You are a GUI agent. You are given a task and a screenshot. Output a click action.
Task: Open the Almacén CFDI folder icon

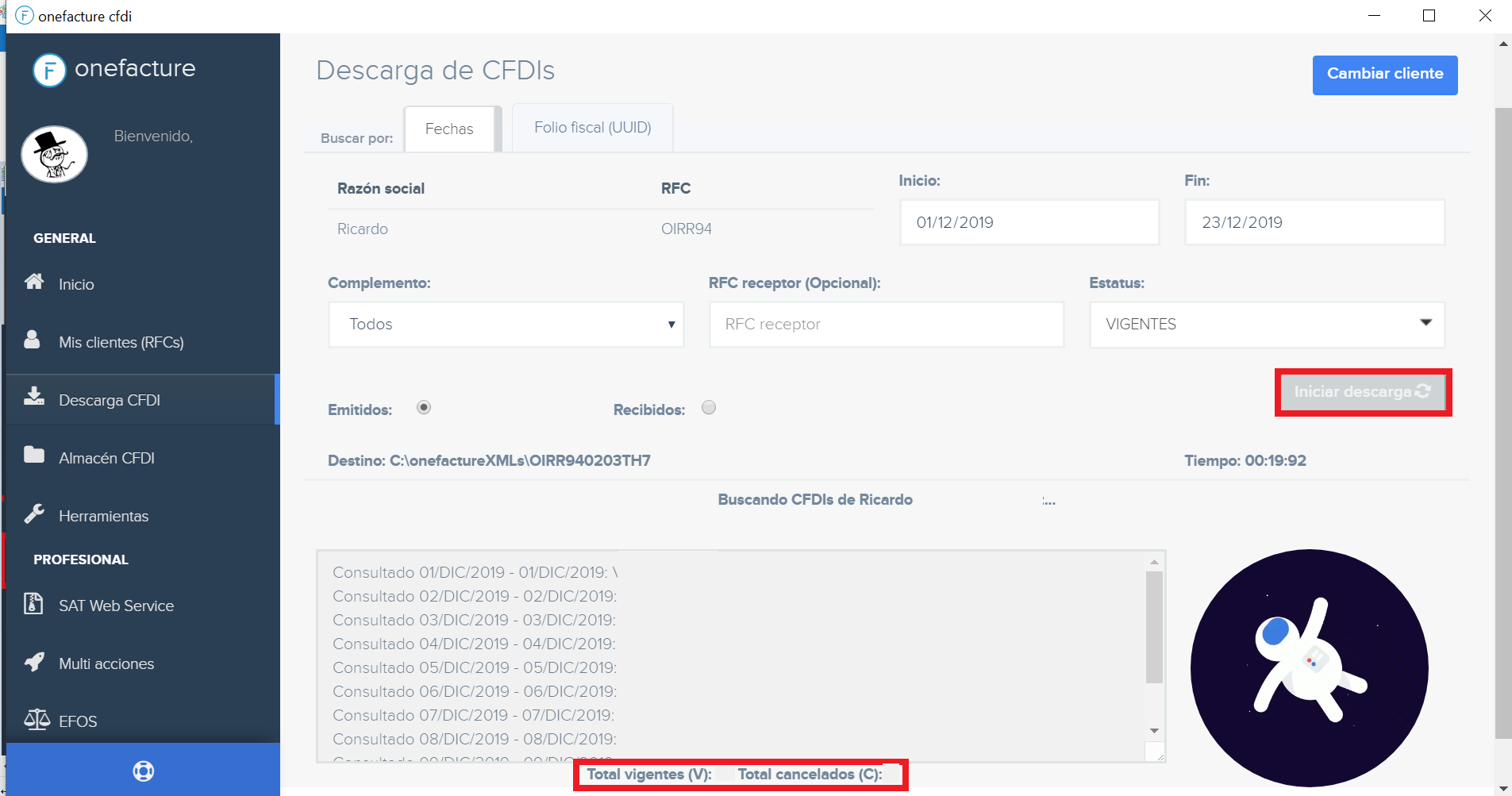click(35, 455)
